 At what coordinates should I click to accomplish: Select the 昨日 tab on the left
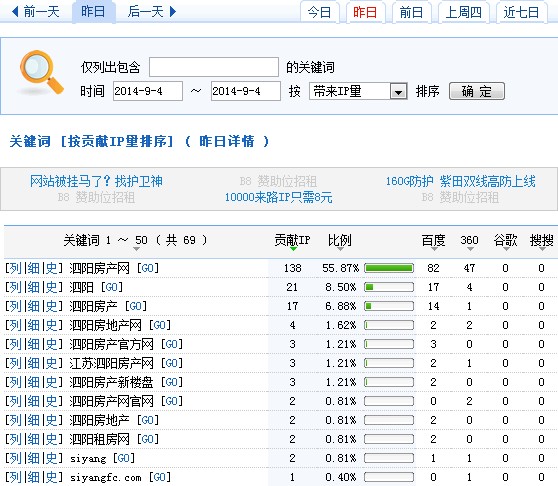pos(93,11)
